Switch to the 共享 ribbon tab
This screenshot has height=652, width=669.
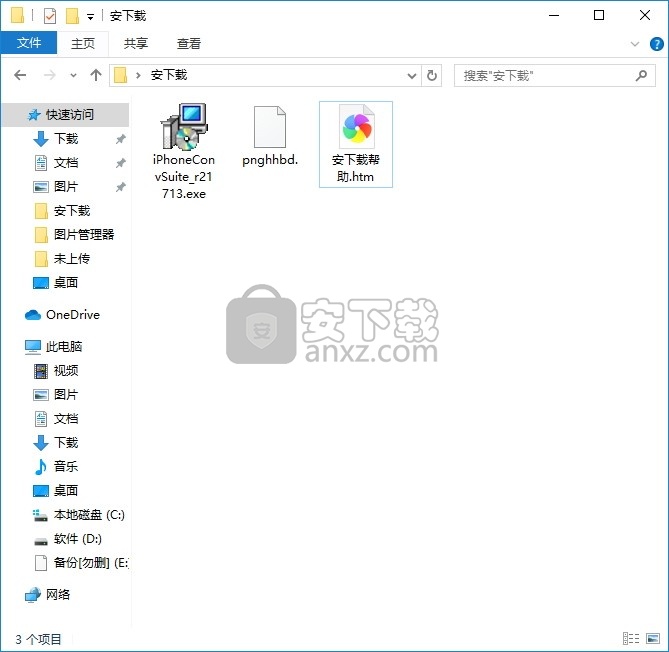coord(136,43)
